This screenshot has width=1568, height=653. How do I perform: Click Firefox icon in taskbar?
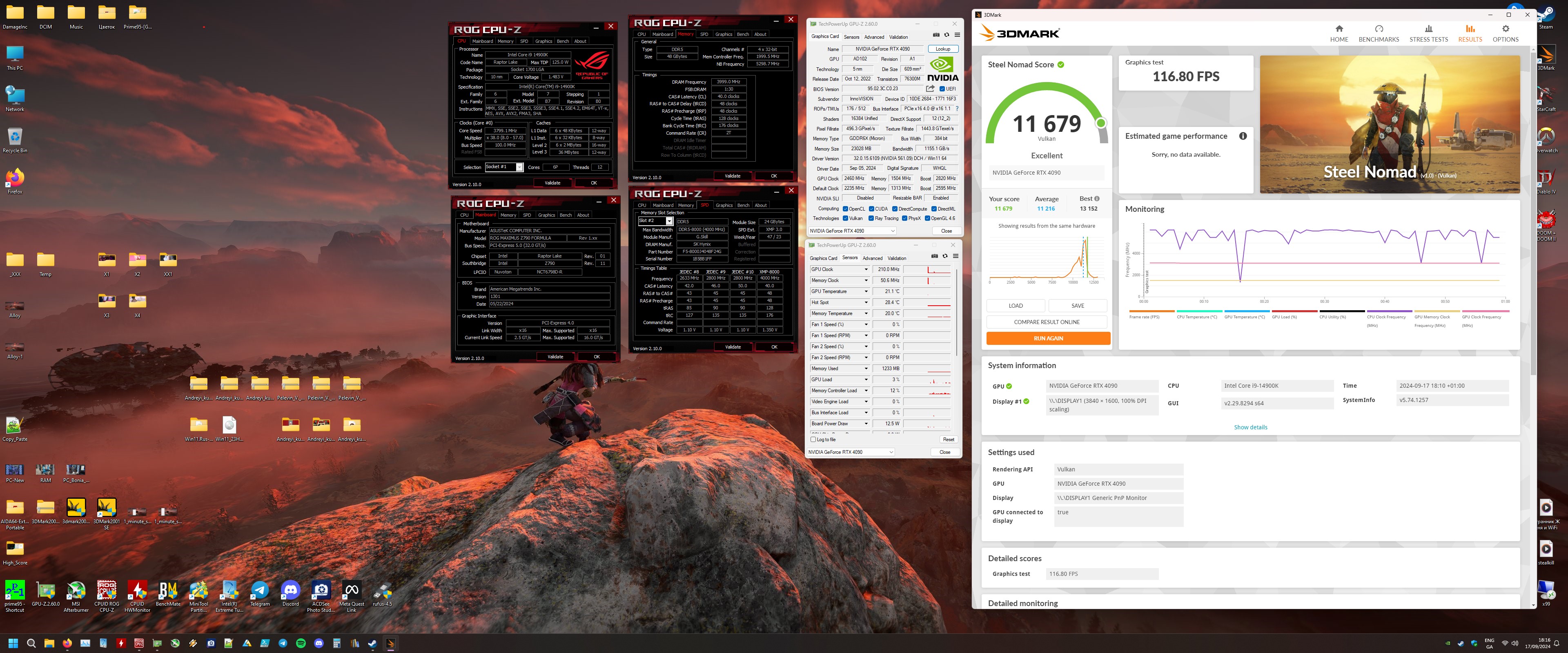point(67,643)
